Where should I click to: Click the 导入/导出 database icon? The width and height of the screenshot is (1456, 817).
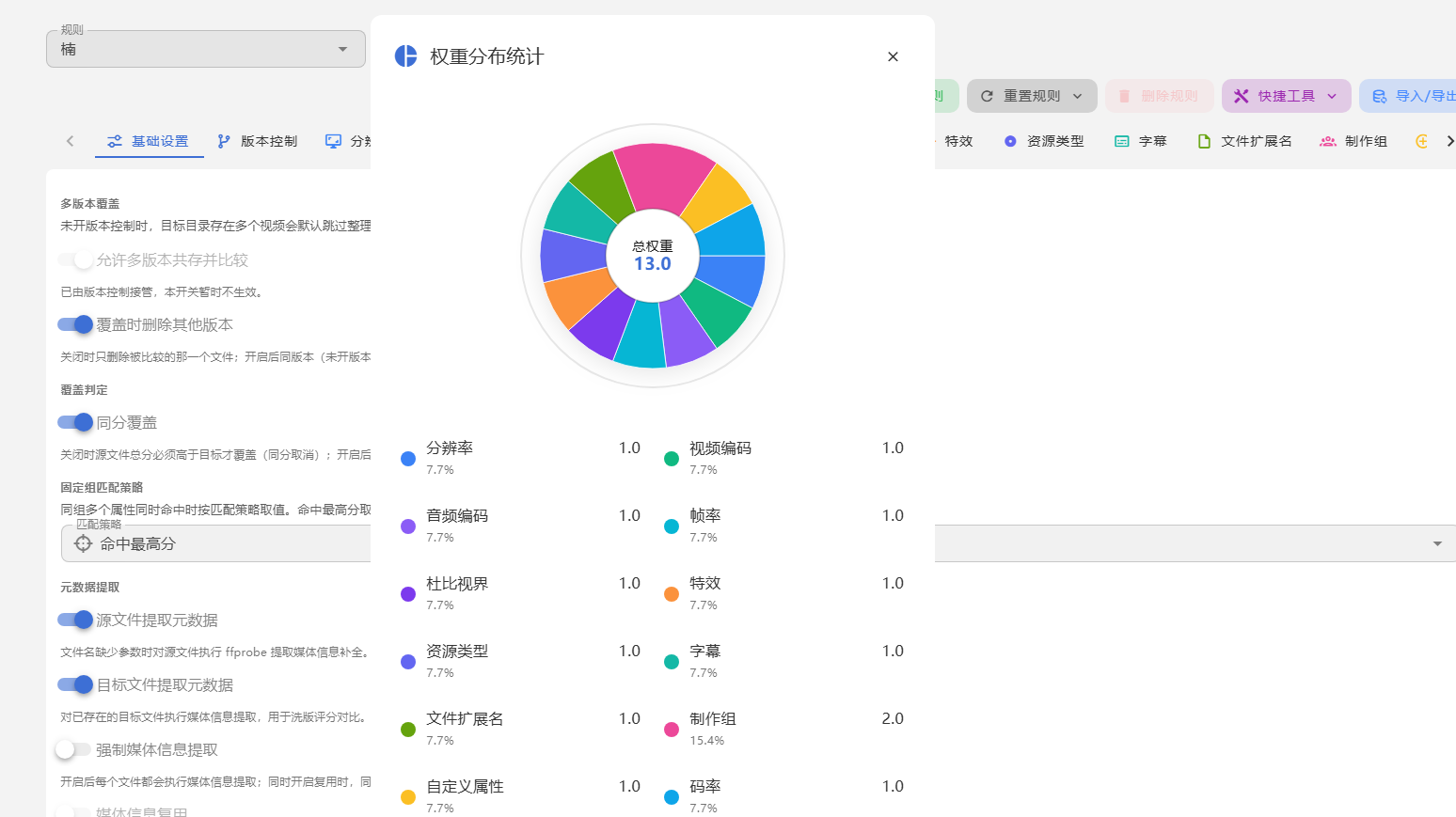pos(1380,96)
